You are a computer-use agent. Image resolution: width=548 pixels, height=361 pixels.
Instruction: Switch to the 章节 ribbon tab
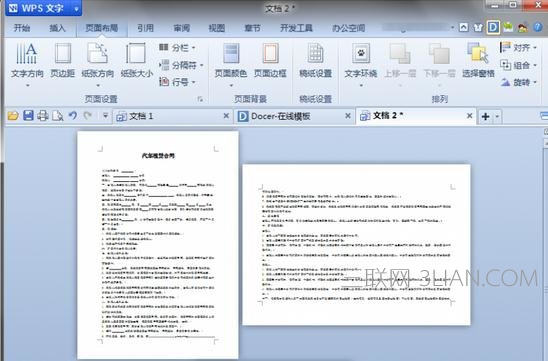point(252,28)
